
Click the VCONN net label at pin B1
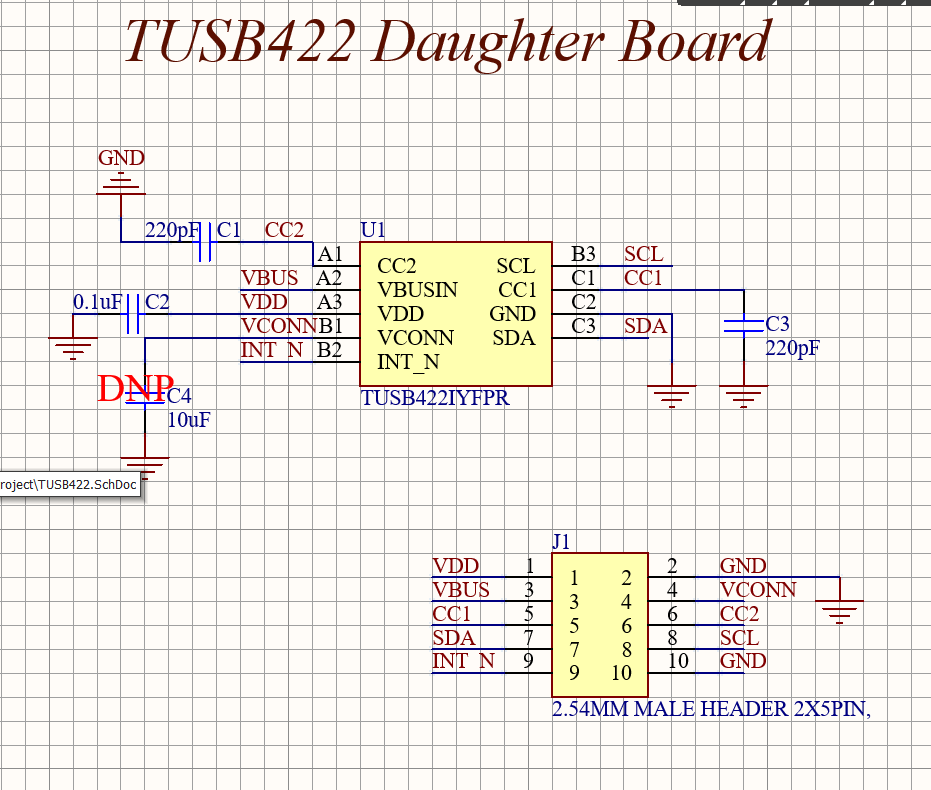[x=278, y=326]
